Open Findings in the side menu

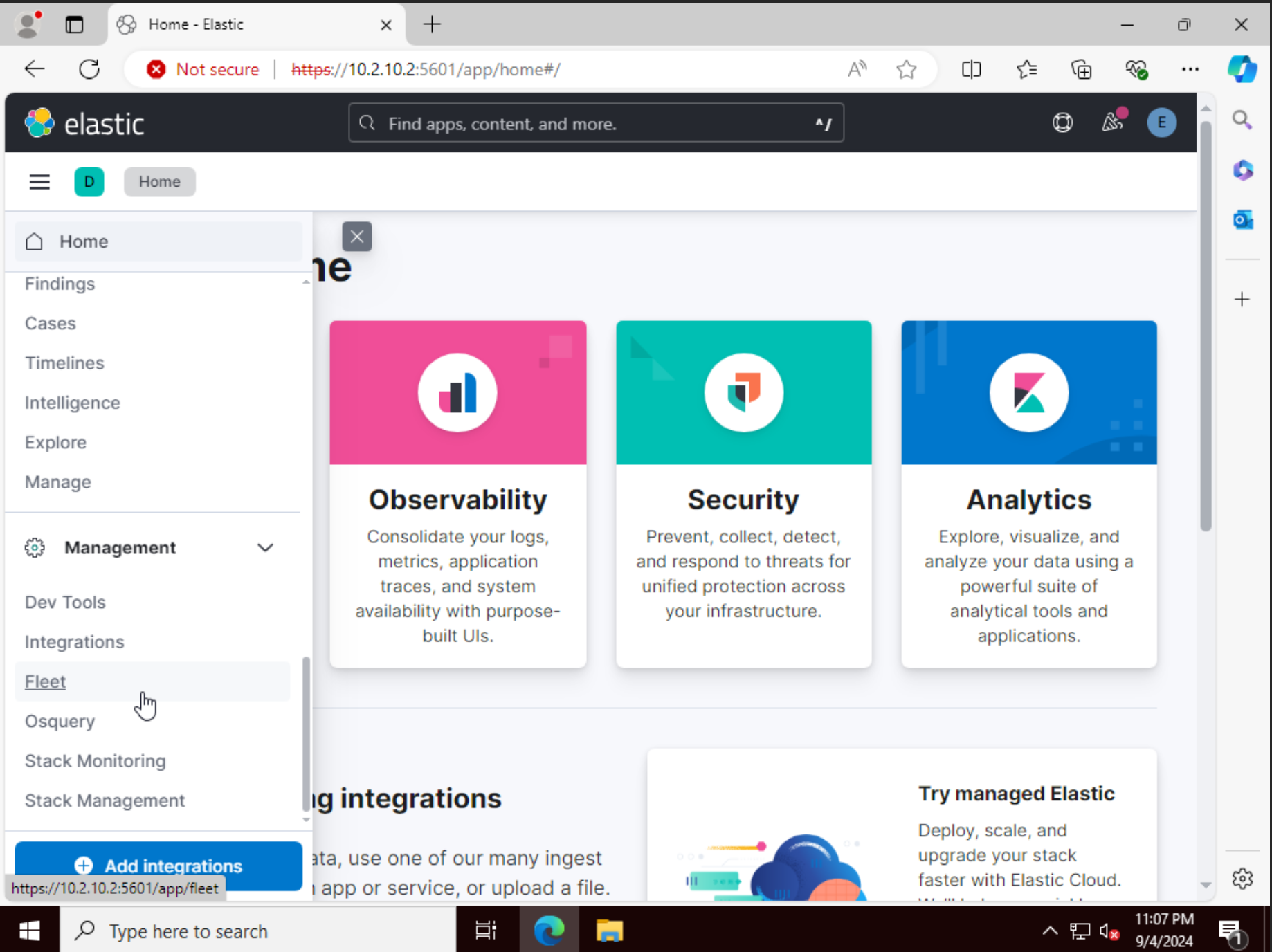point(60,284)
